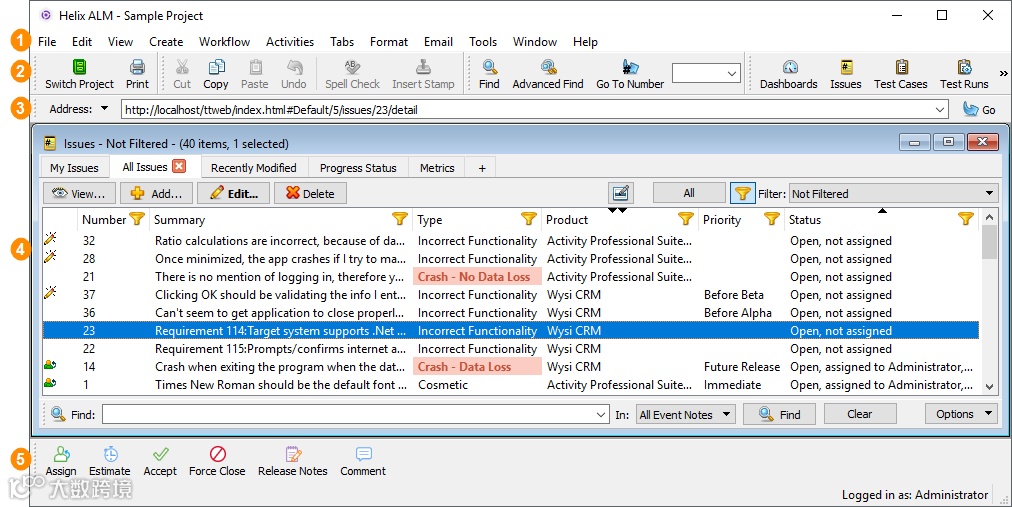Screen dimensions: 1012x507
Task: Click the Estimate workflow icon
Action: tap(110, 454)
